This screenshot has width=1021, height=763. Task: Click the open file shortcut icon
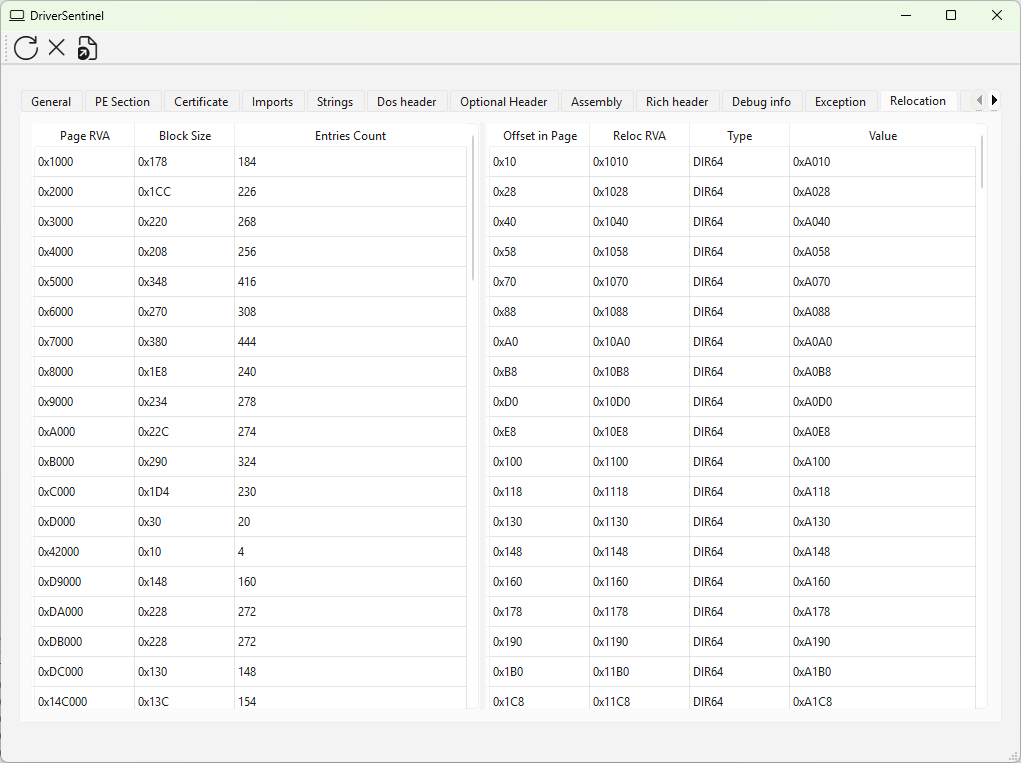(x=88, y=48)
